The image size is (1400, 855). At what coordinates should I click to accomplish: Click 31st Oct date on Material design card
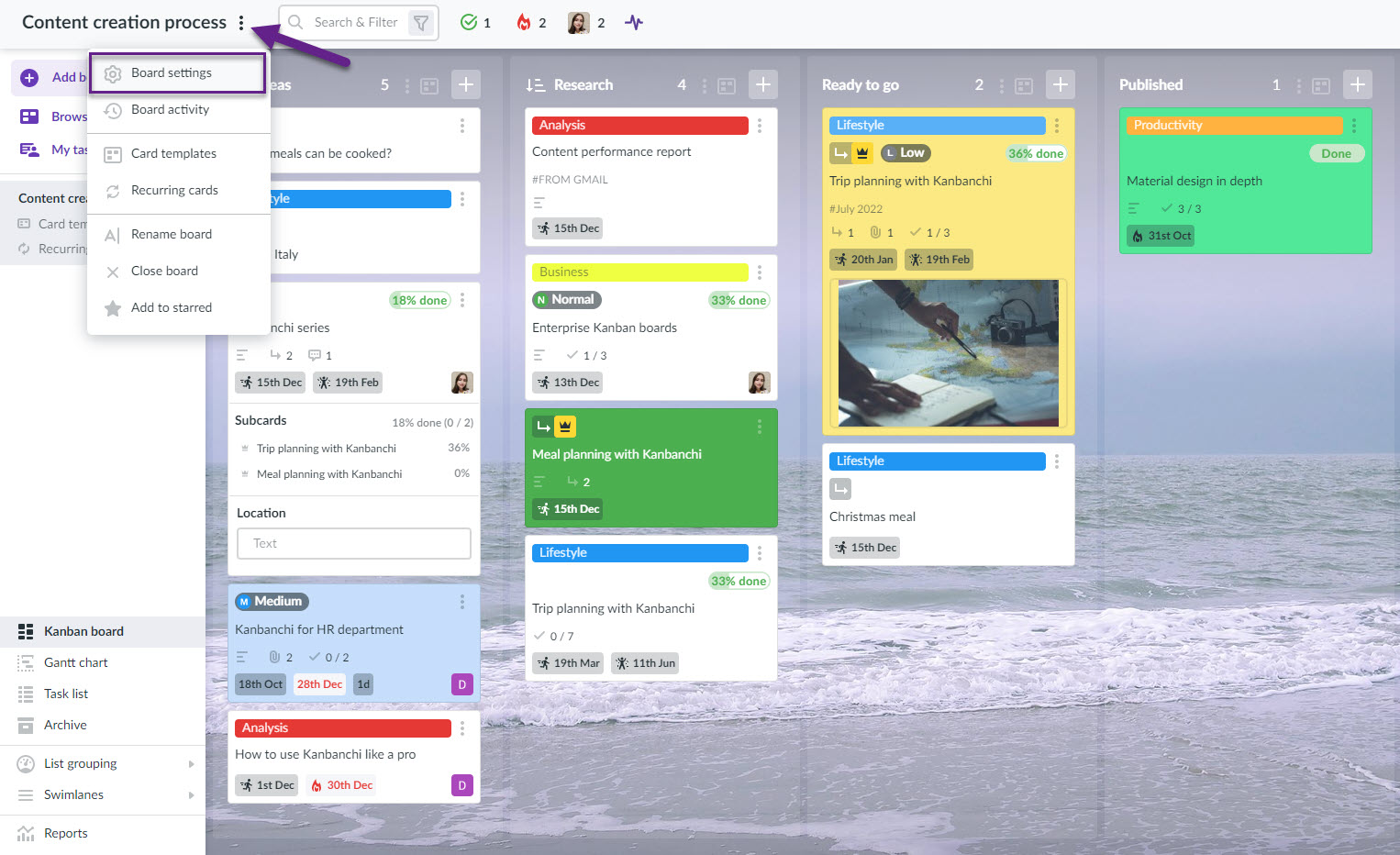click(x=1161, y=236)
